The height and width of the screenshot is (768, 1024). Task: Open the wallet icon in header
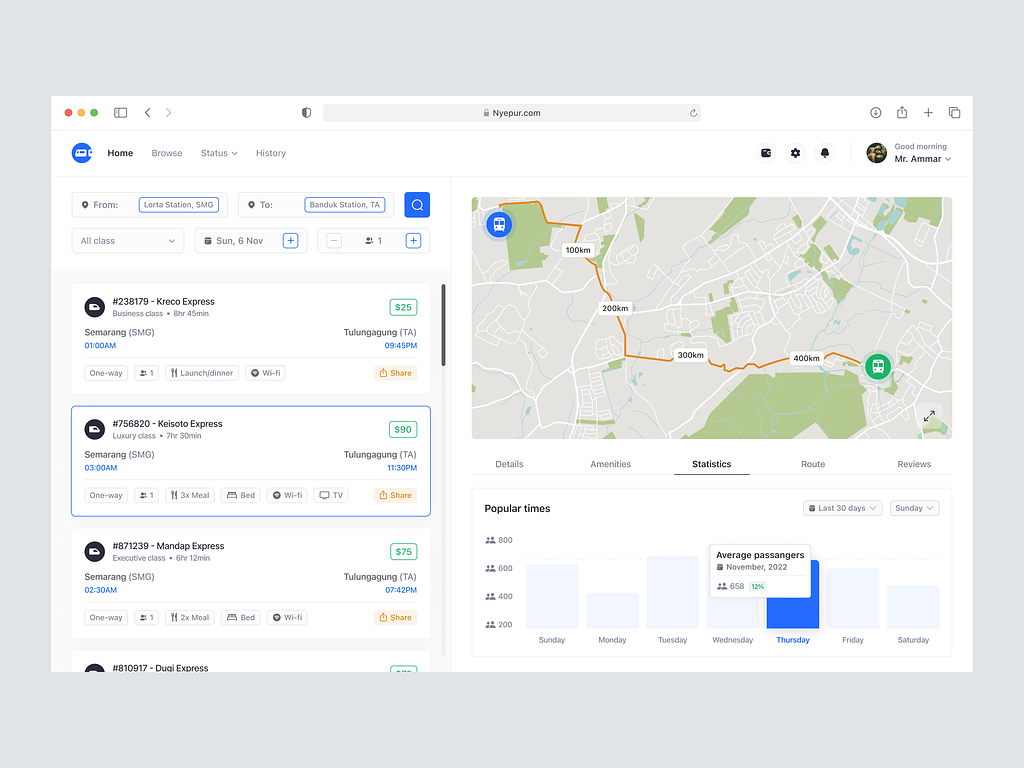(766, 153)
